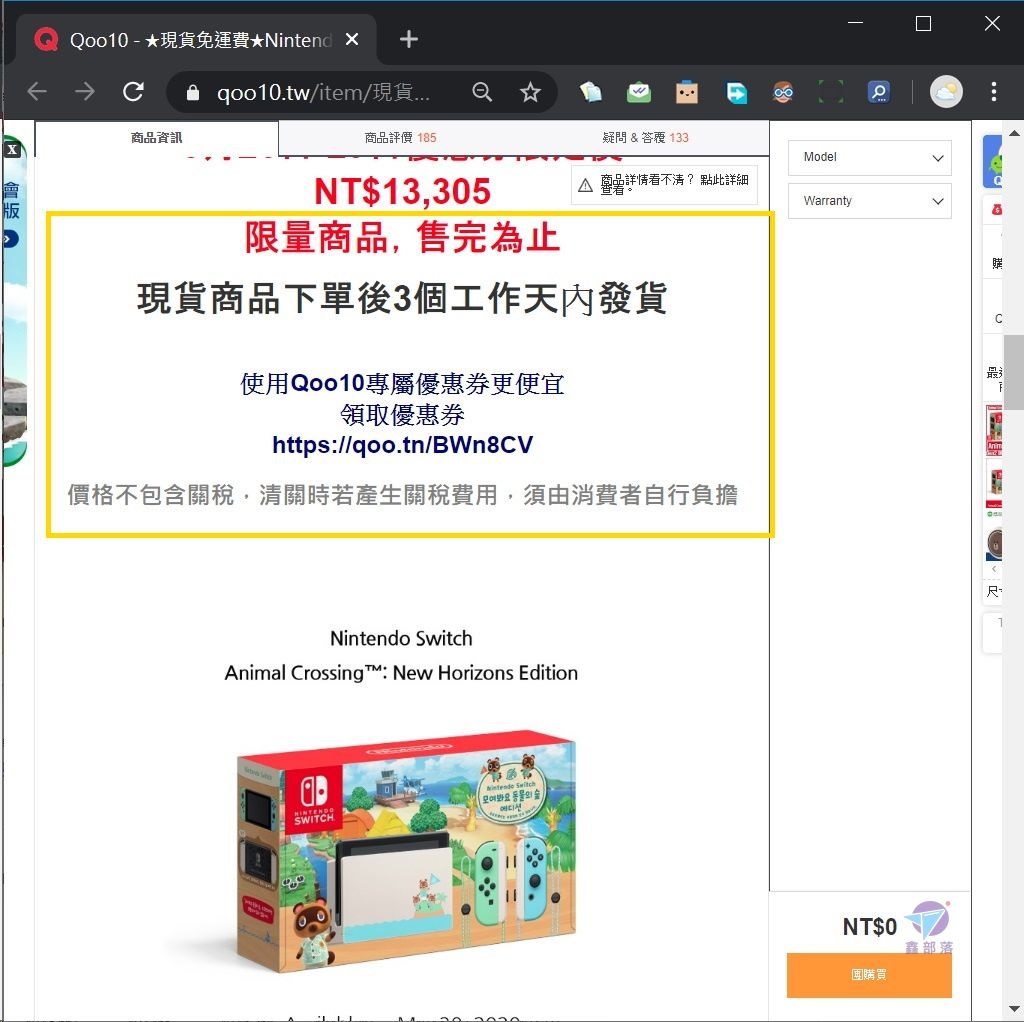Switch to 商品資訊 tab
The width and height of the screenshot is (1024, 1022).
point(157,138)
